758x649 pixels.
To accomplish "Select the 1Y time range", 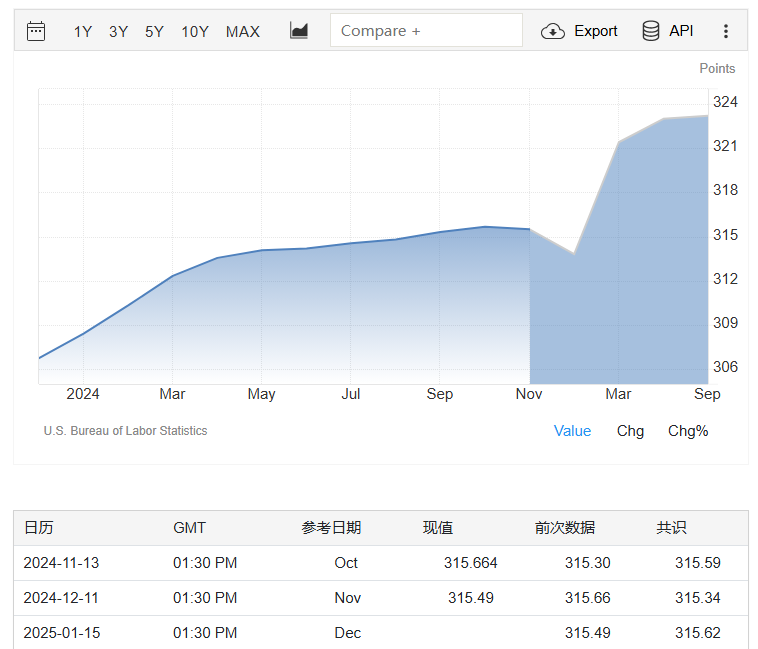I will pyautogui.click(x=83, y=32).
